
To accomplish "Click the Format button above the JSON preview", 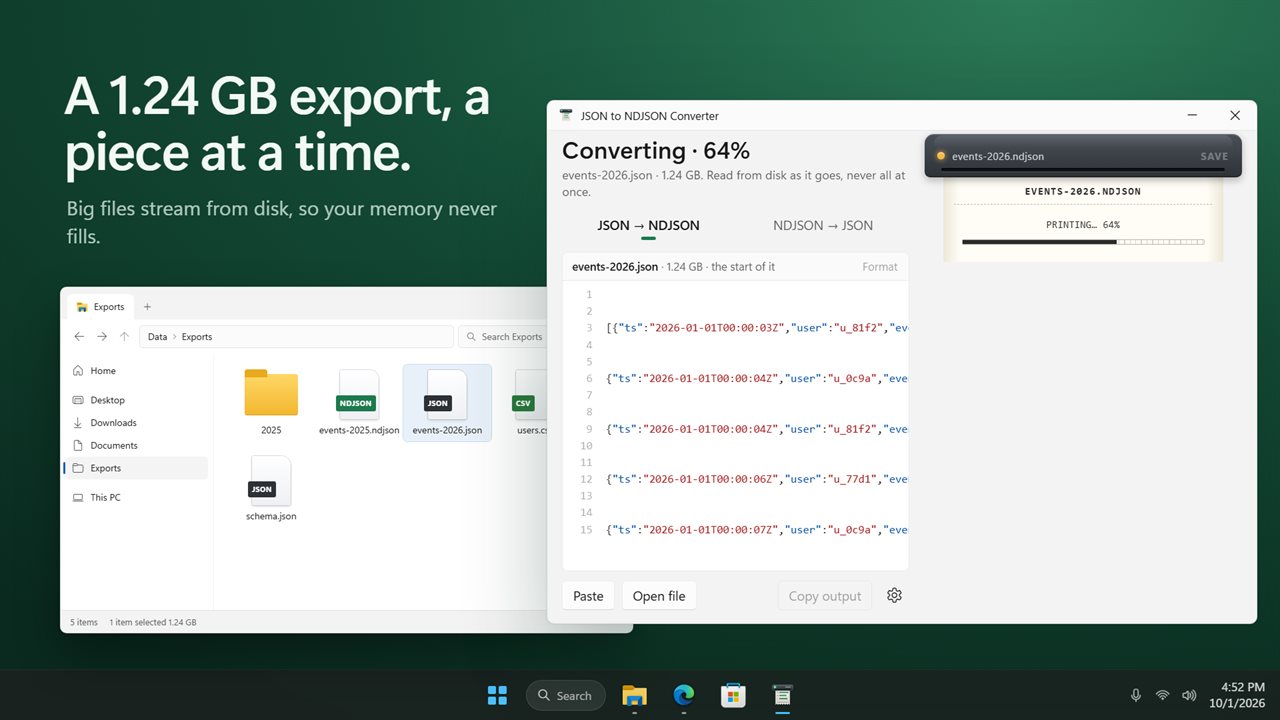I will click(x=880, y=267).
